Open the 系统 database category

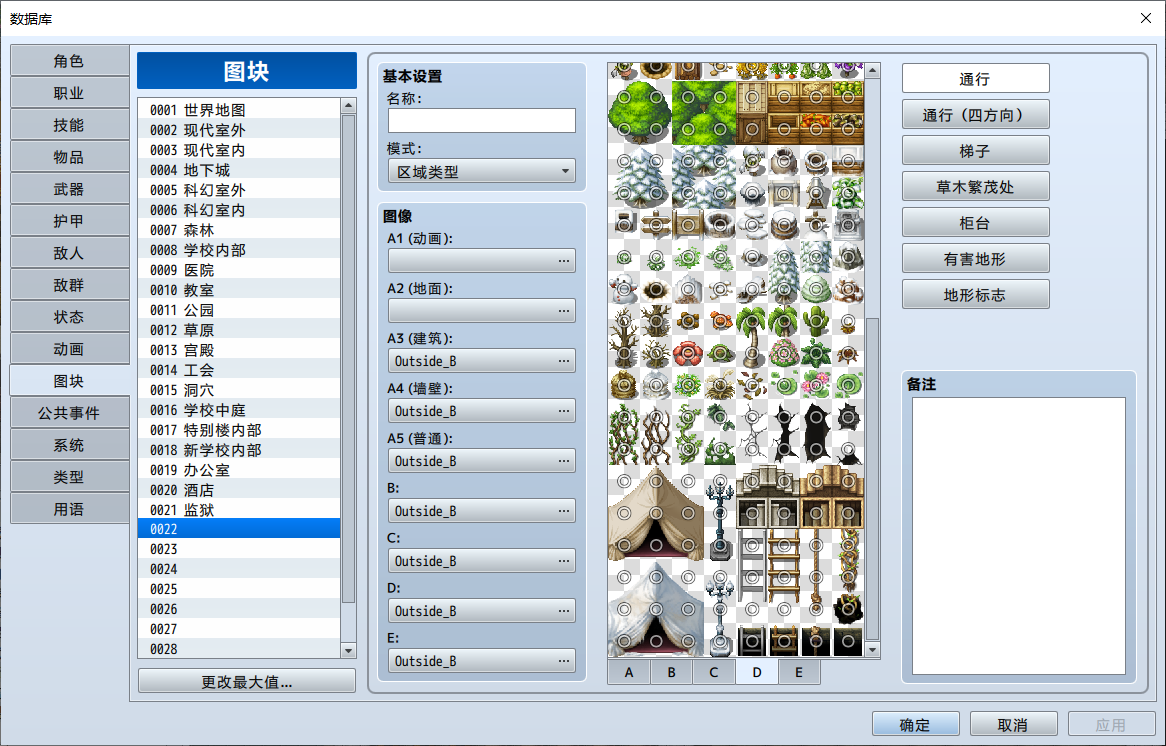(x=69, y=445)
